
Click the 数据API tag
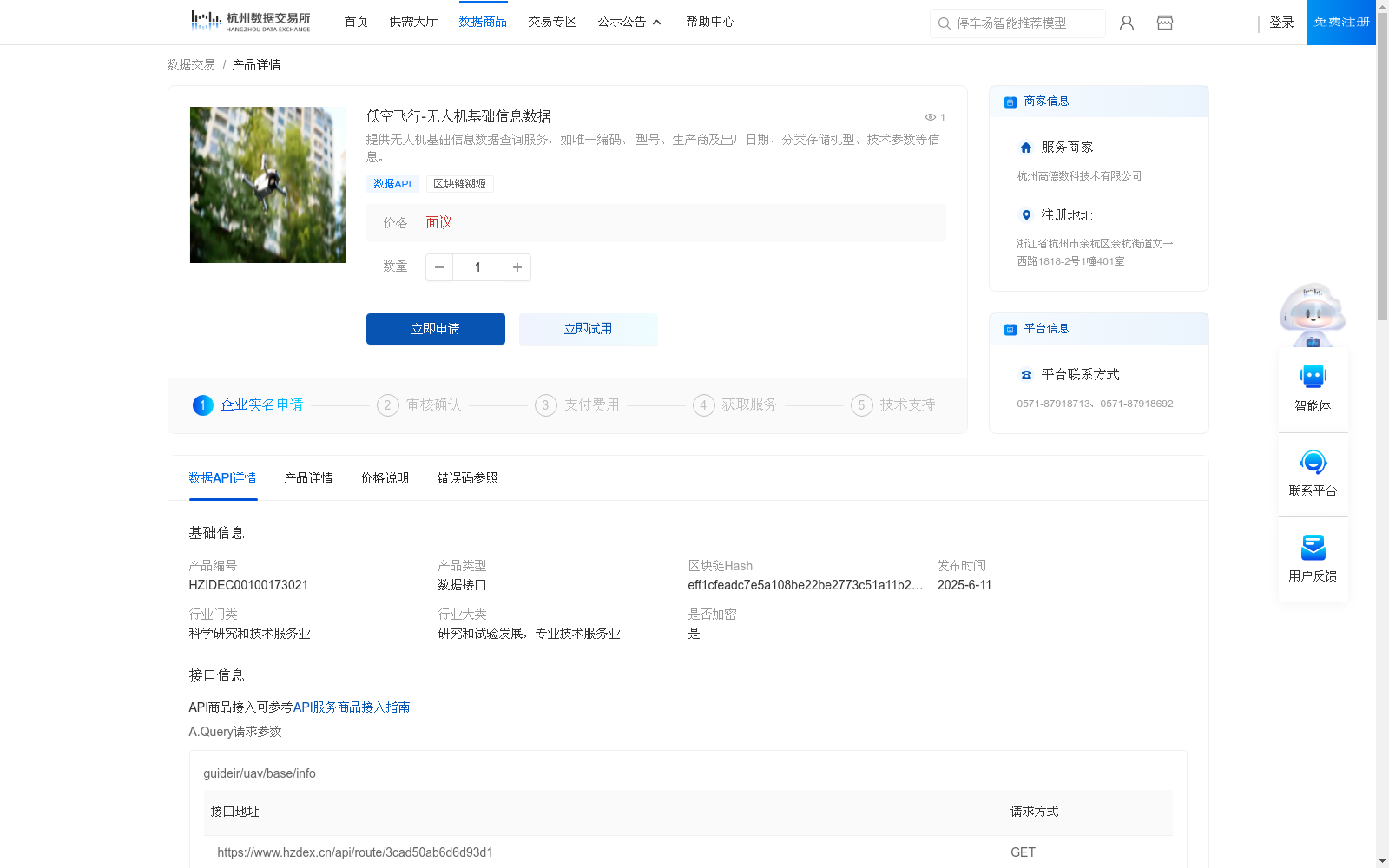point(392,184)
